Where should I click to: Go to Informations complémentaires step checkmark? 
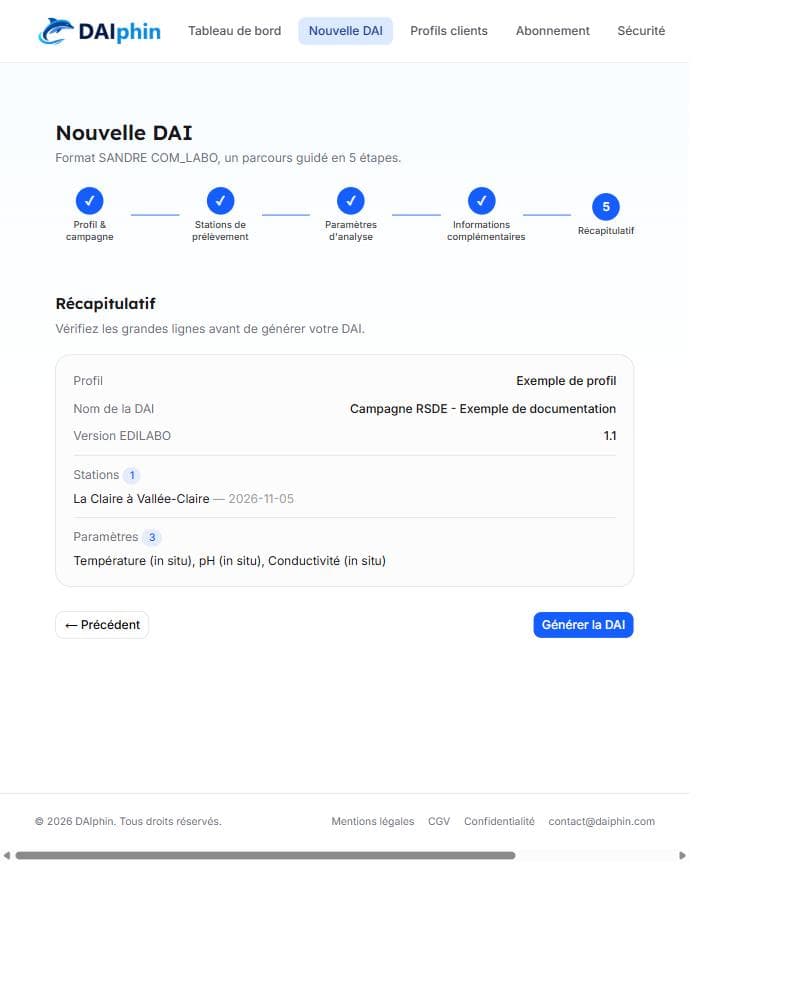482,201
